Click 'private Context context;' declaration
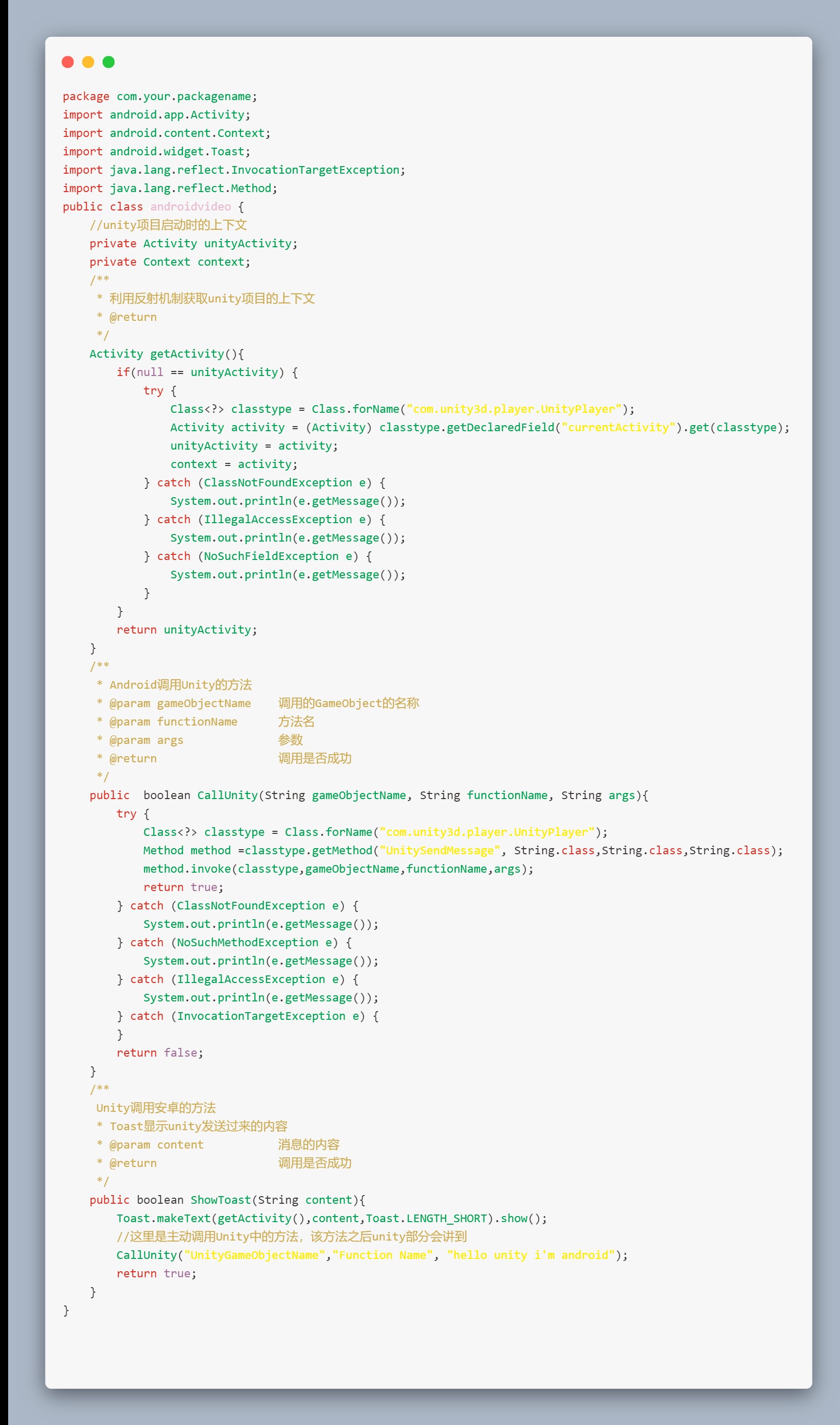 (170, 262)
